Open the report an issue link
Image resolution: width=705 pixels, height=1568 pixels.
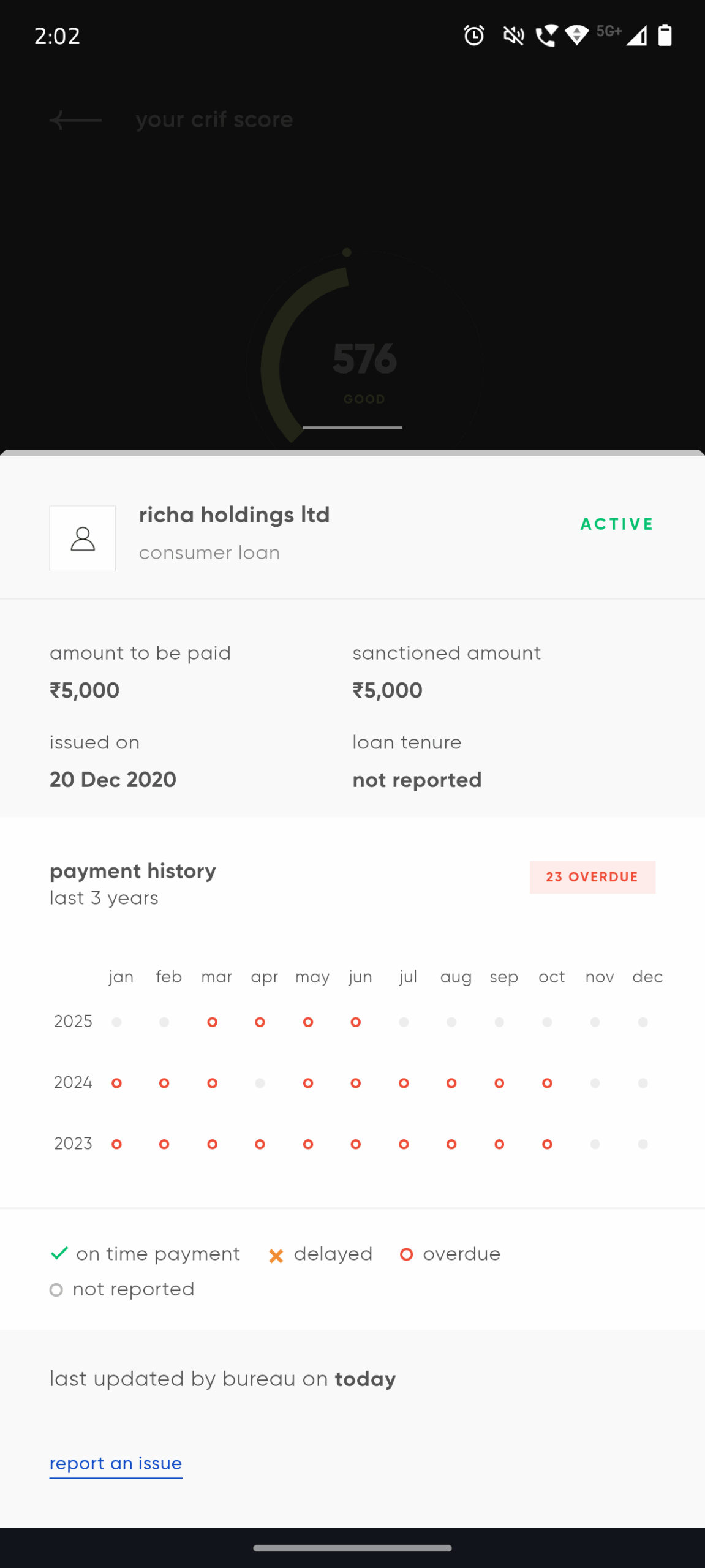click(116, 1463)
